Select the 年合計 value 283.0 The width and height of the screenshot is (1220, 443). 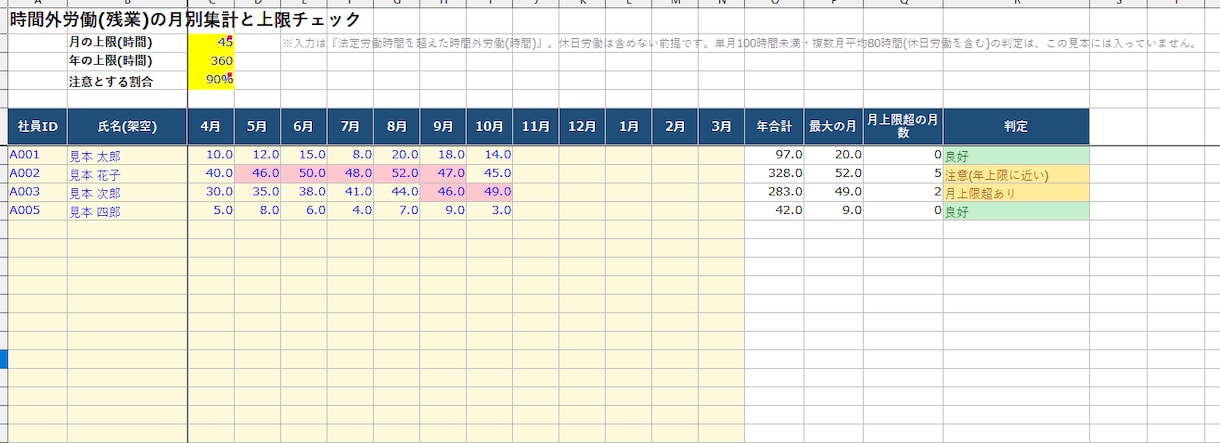[774, 192]
